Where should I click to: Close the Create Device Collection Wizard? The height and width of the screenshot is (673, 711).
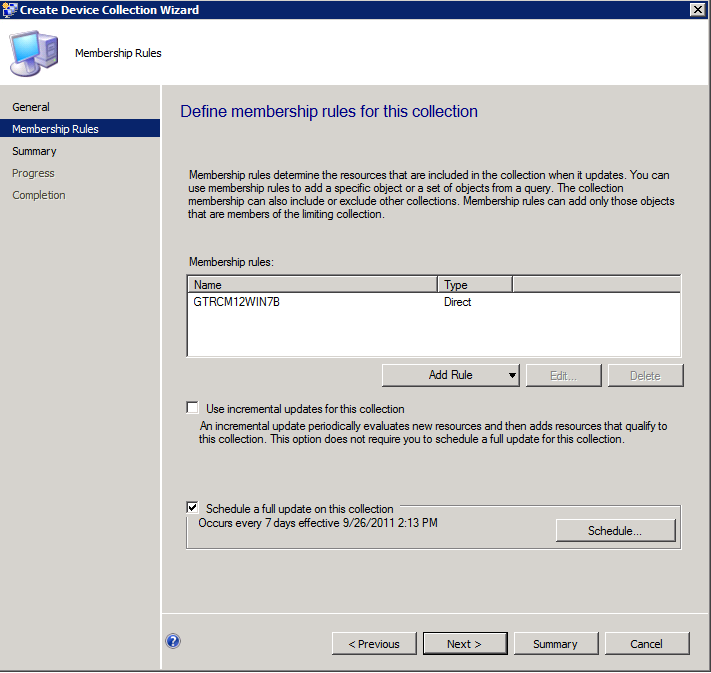(x=697, y=10)
